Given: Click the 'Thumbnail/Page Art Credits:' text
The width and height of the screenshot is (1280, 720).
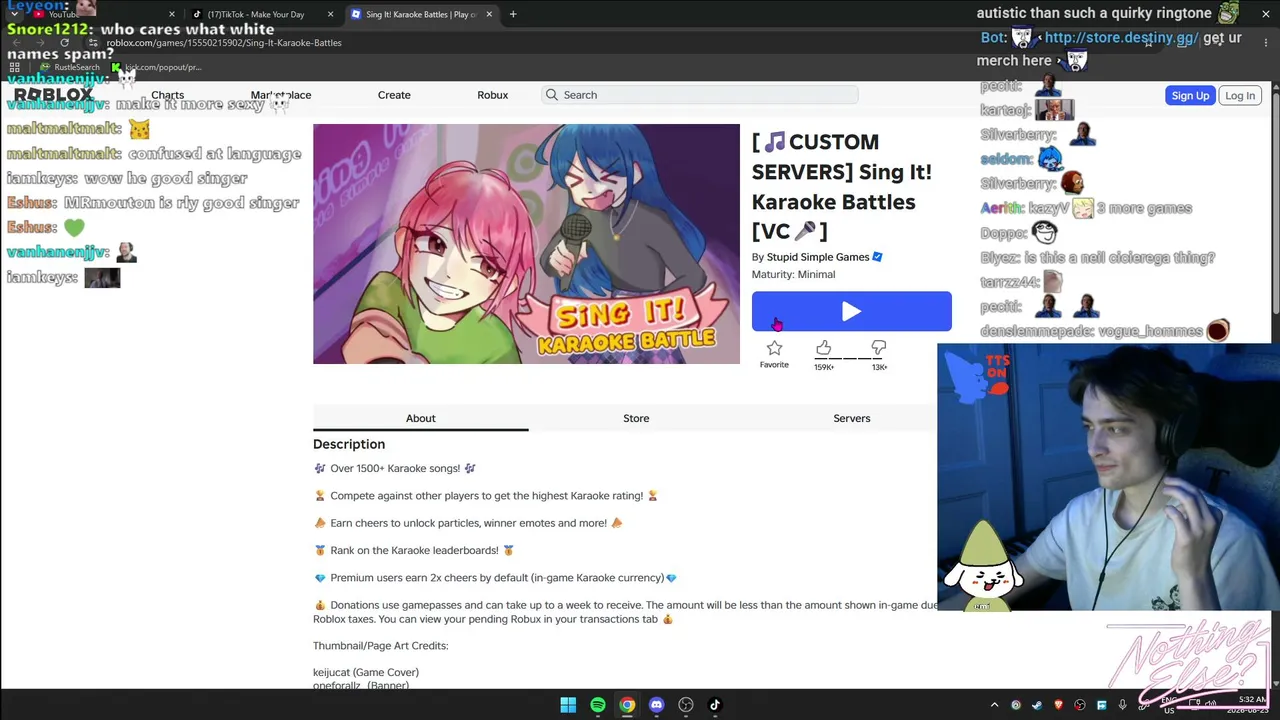Looking at the screenshot, I should (381, 645).
